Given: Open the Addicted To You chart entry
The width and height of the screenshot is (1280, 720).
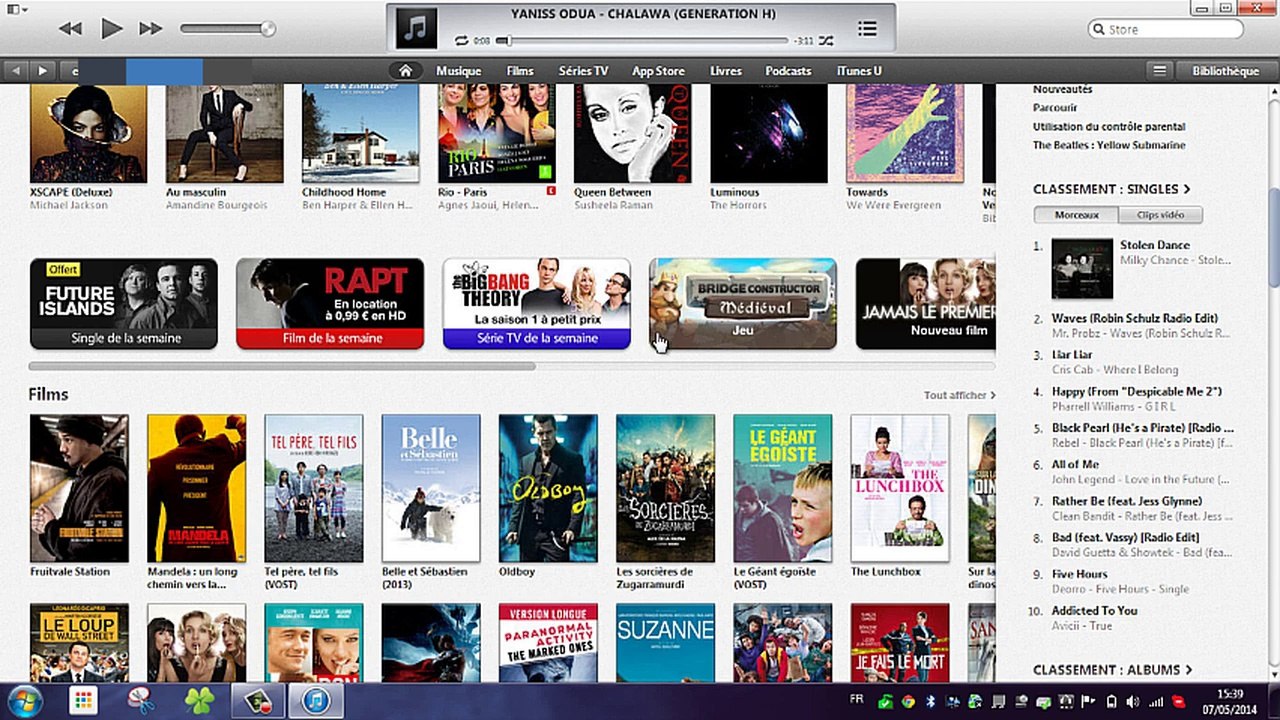Looking at the screenshot, I should 1094,610.
